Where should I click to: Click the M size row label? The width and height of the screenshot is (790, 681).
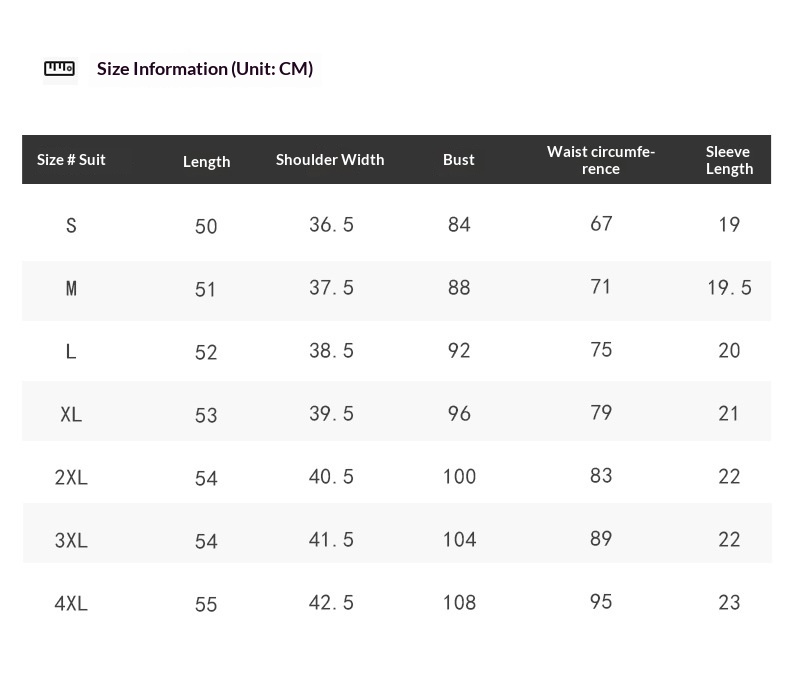pyautogui.click(x=71, y=289)
